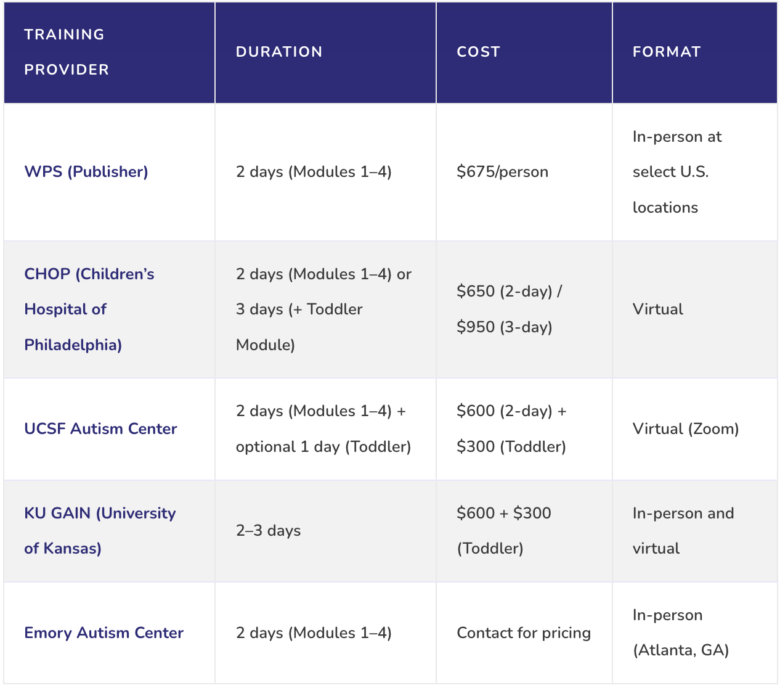Open the WPS (Publisher) provider link
This screenshot has height=688, width=780.
86,172
